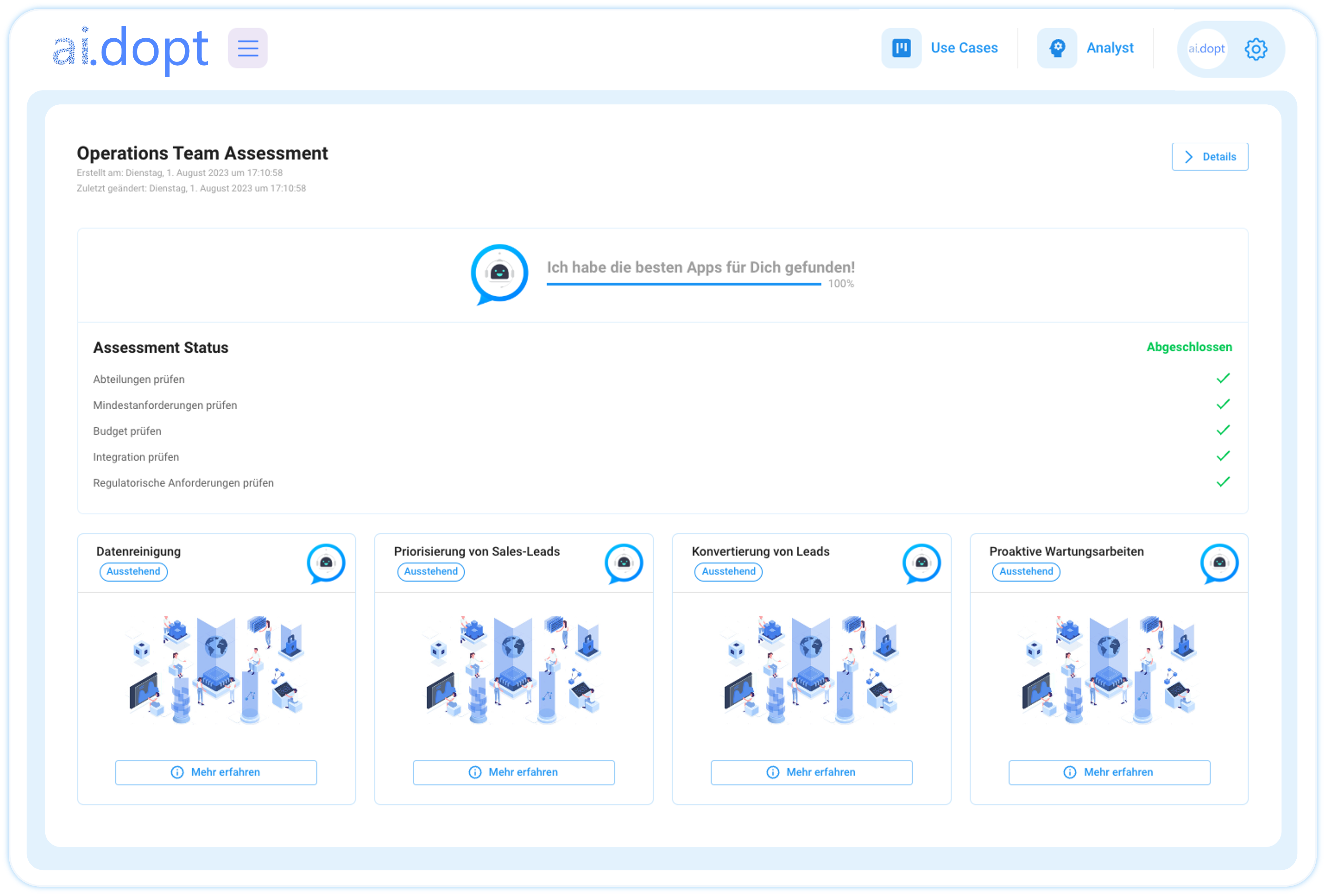
Task: Click the checkmark for Mindestanforderungen prüfen
Action: coord(1222,404)
